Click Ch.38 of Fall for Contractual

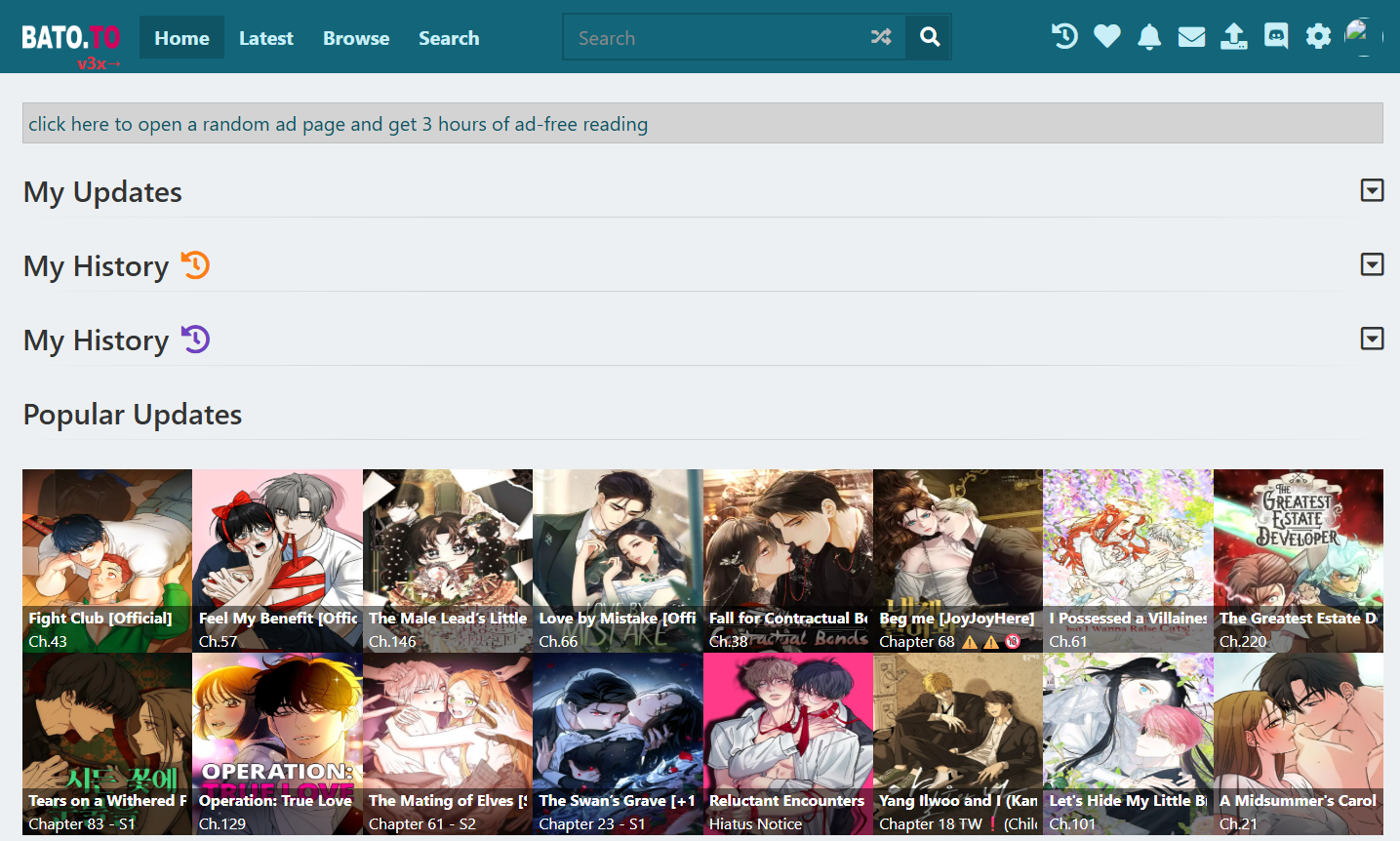click(x=729, y=641)
